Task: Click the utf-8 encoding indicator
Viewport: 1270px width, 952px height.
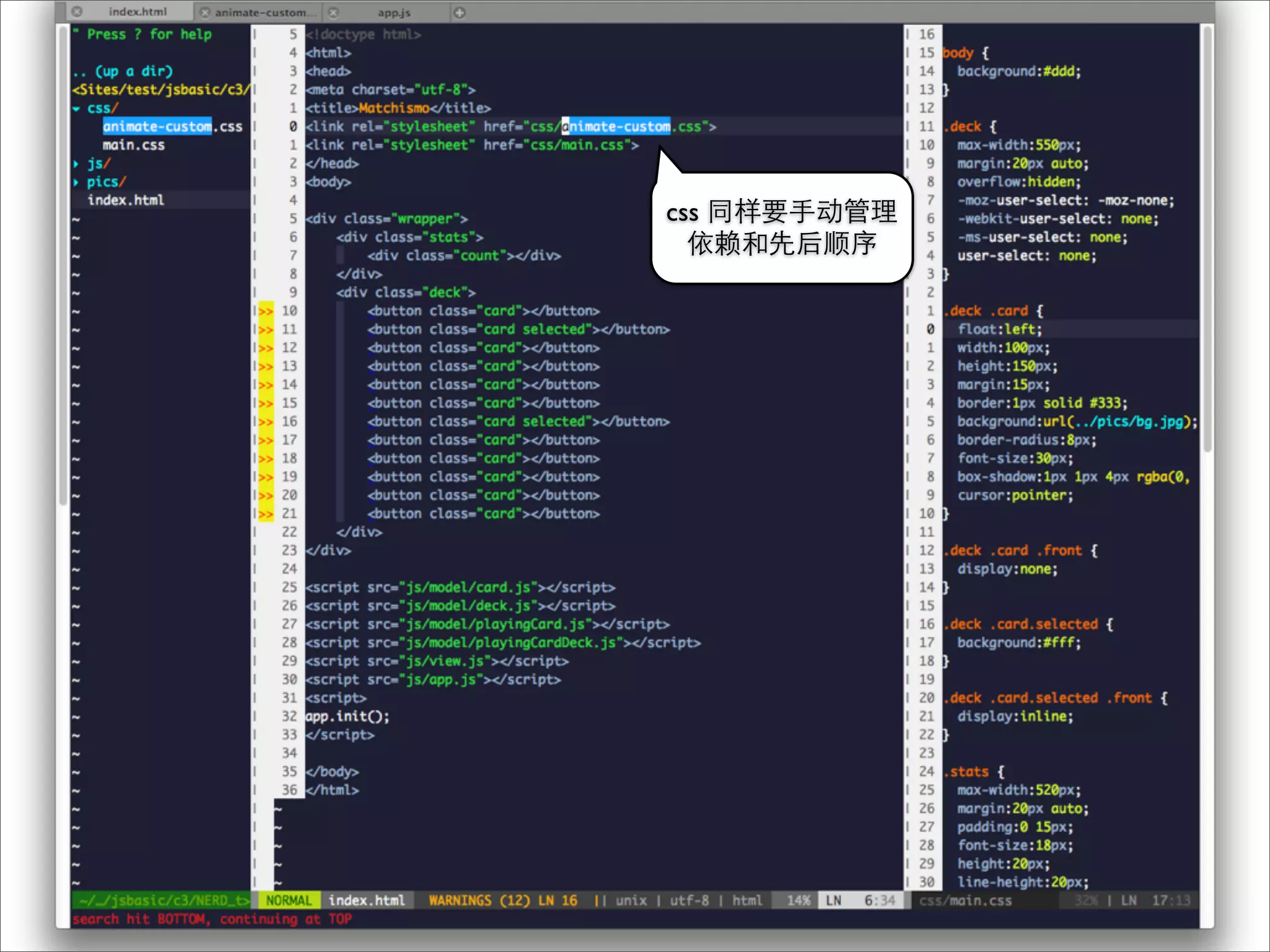Action: coord(689,901)
